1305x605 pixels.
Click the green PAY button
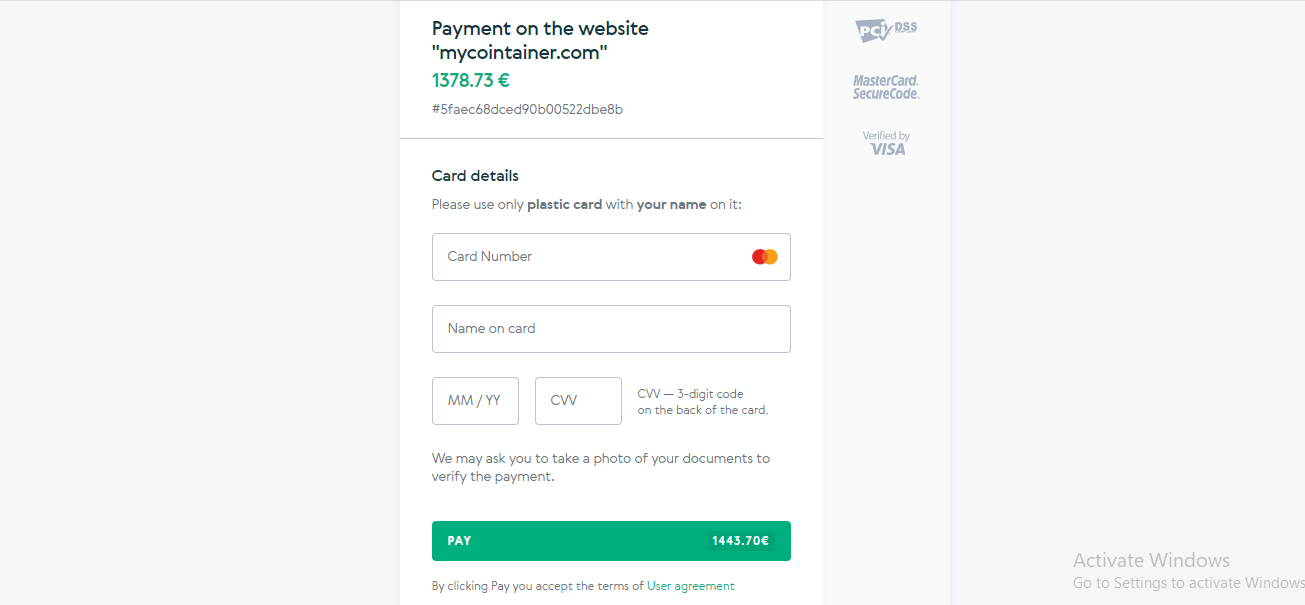[611, 541]
